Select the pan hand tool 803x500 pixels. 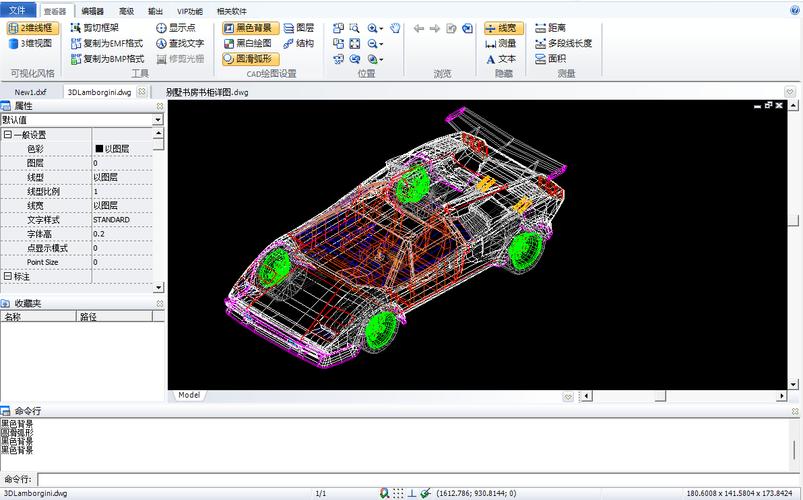pos(395,28)
